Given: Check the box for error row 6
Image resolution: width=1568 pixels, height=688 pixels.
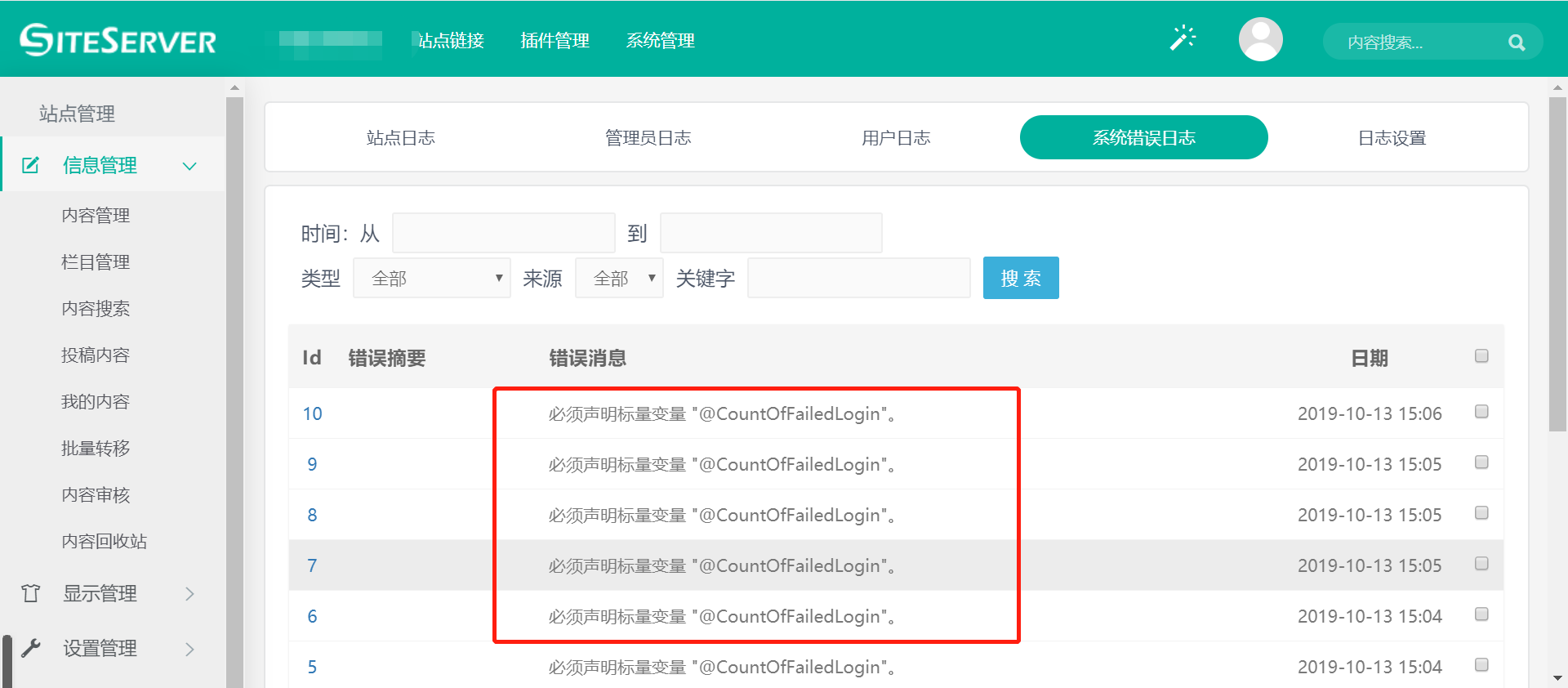Looking at the screenshot, I should 1481,614.
